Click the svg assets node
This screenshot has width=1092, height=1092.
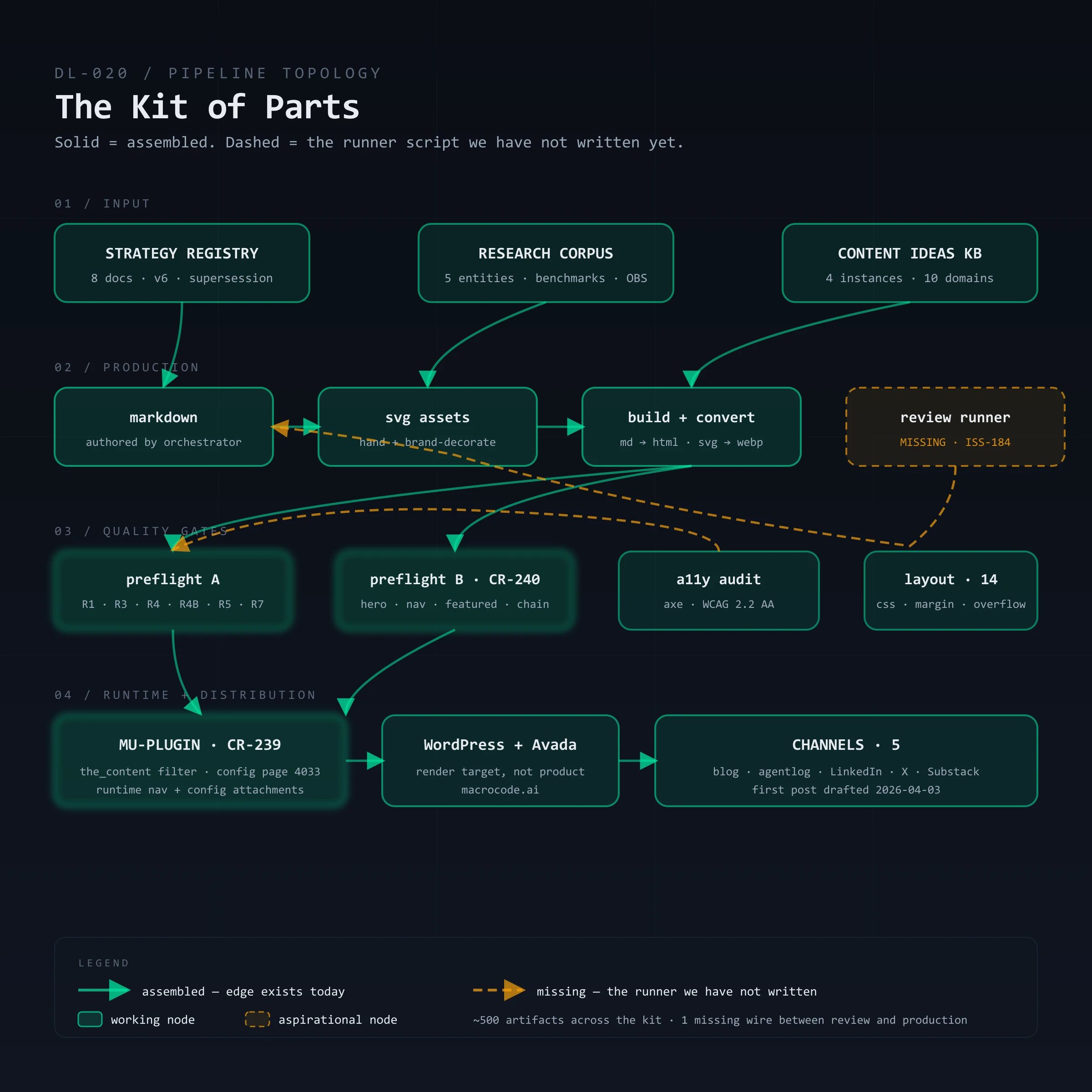tap(428, 427)
